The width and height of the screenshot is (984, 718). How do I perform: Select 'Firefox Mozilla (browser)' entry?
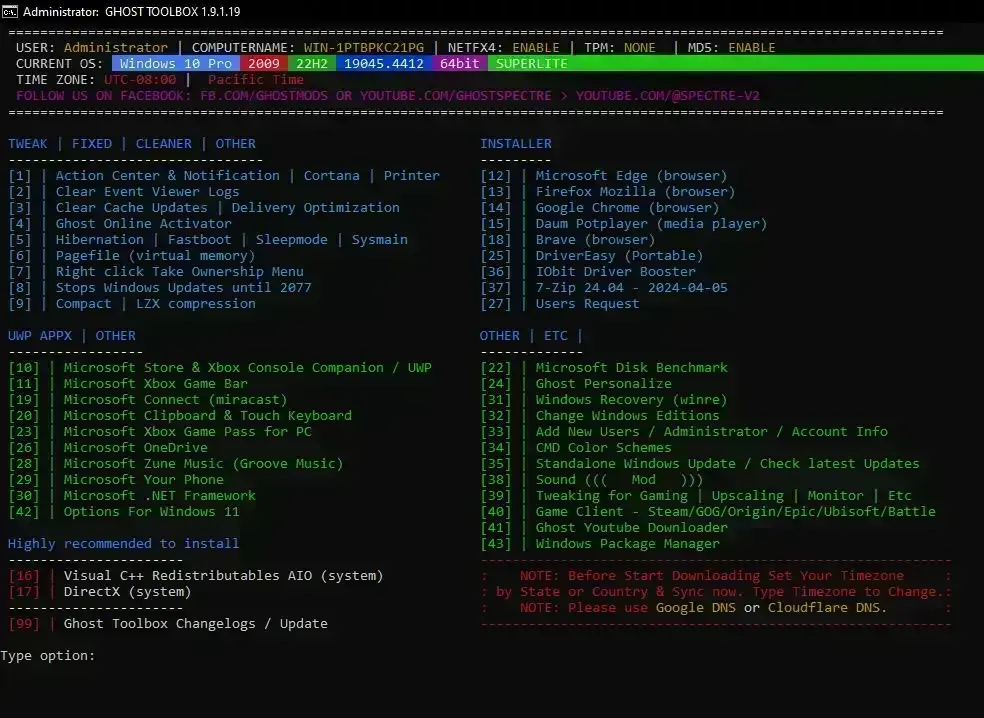pyautogui.click(x=607, y=191)
